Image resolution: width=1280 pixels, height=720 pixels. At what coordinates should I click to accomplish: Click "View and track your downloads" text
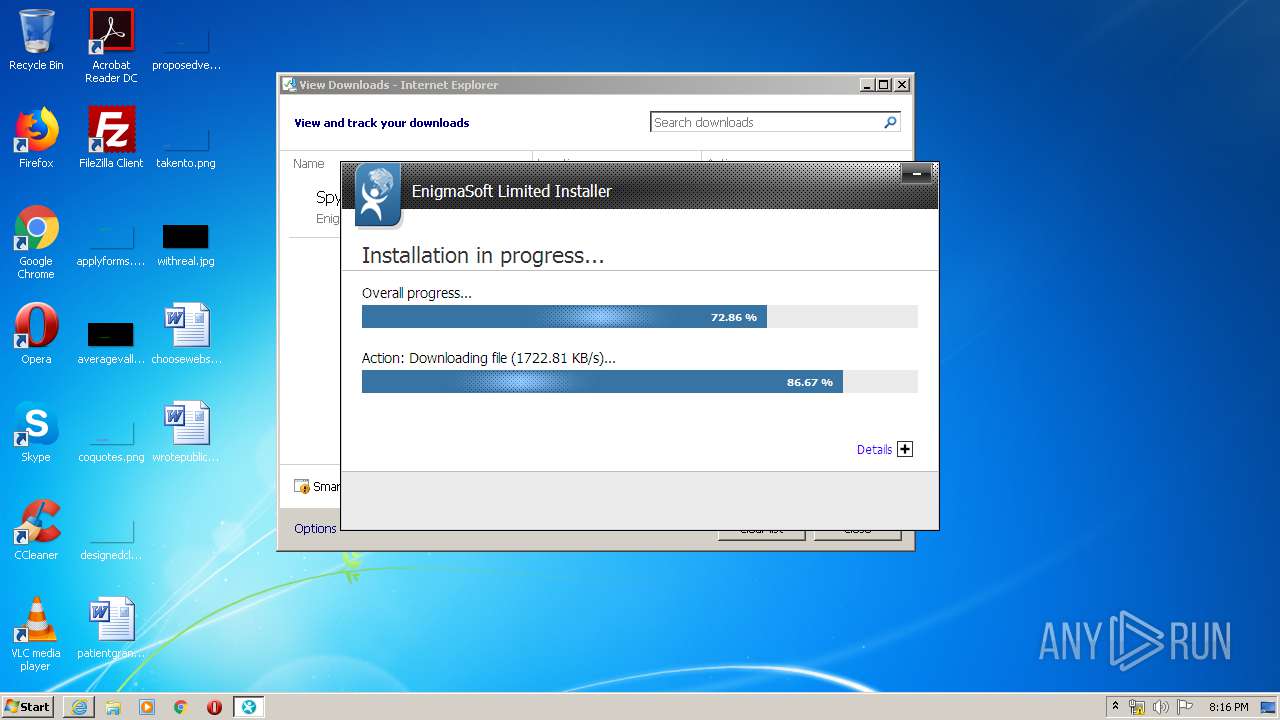[381, 123]
